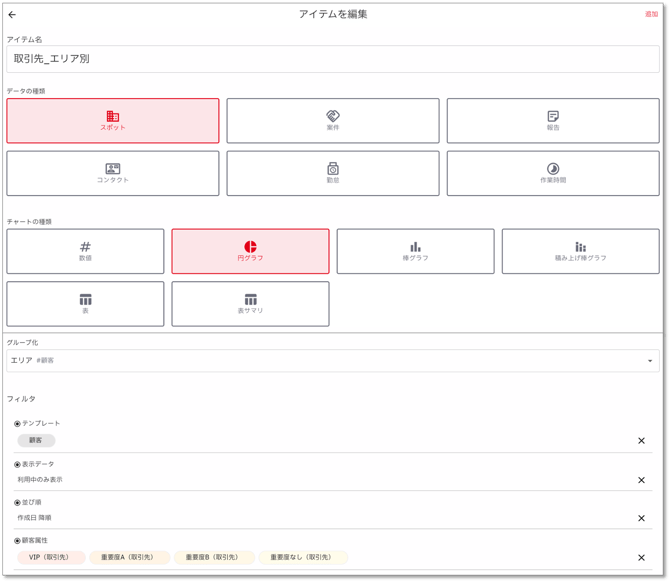Choose the 作業時間 data type tile
Image resolution: width=670 pixels, height=582 pixels.
point(553,173)
